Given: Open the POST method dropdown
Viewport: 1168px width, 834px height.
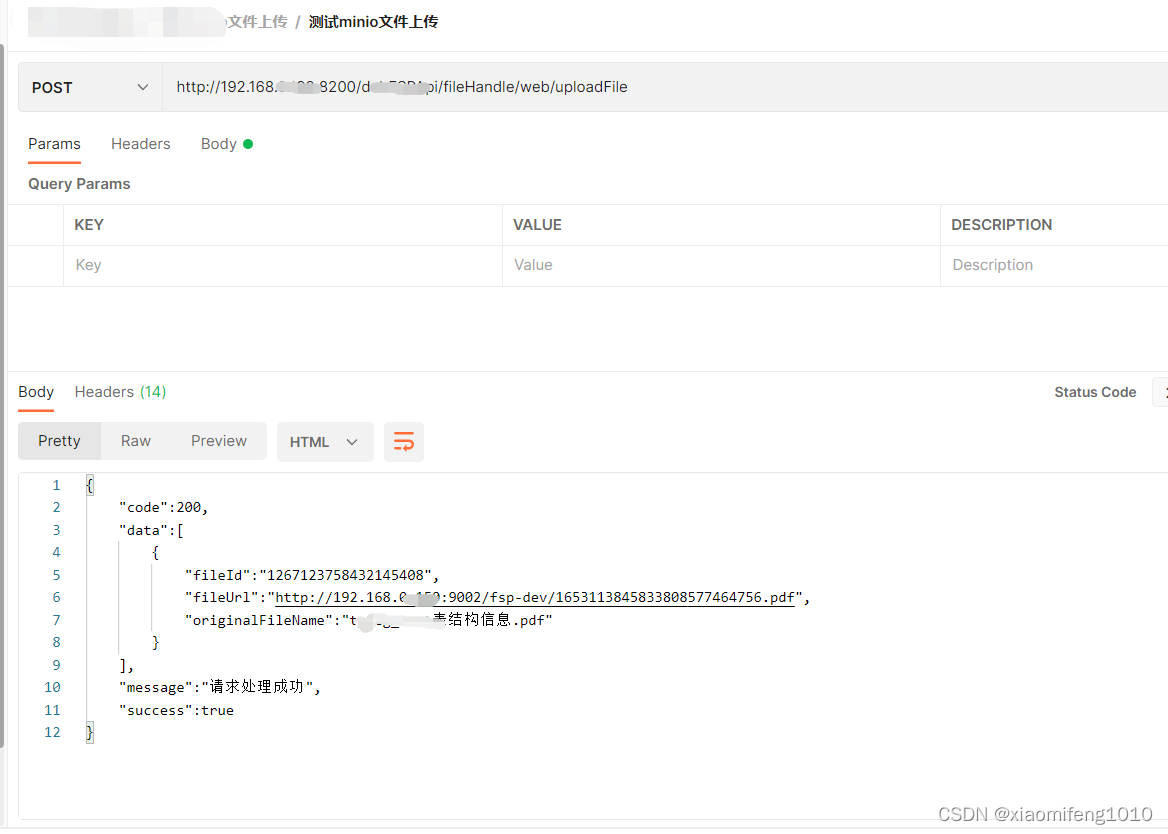Looking at the screenshot, I should tap(90, 87).
